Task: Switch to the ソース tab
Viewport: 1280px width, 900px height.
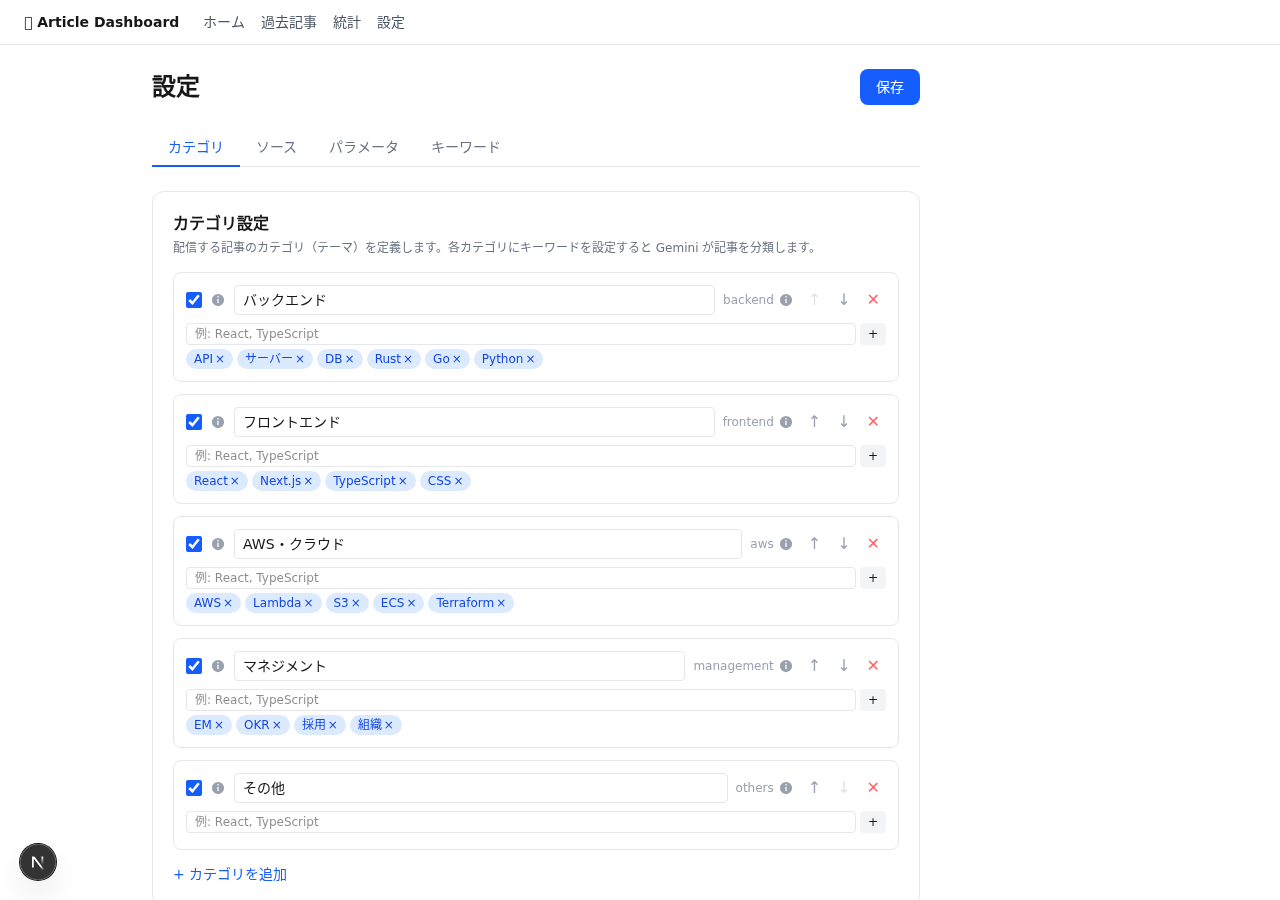Action: (x=276, y=147)
